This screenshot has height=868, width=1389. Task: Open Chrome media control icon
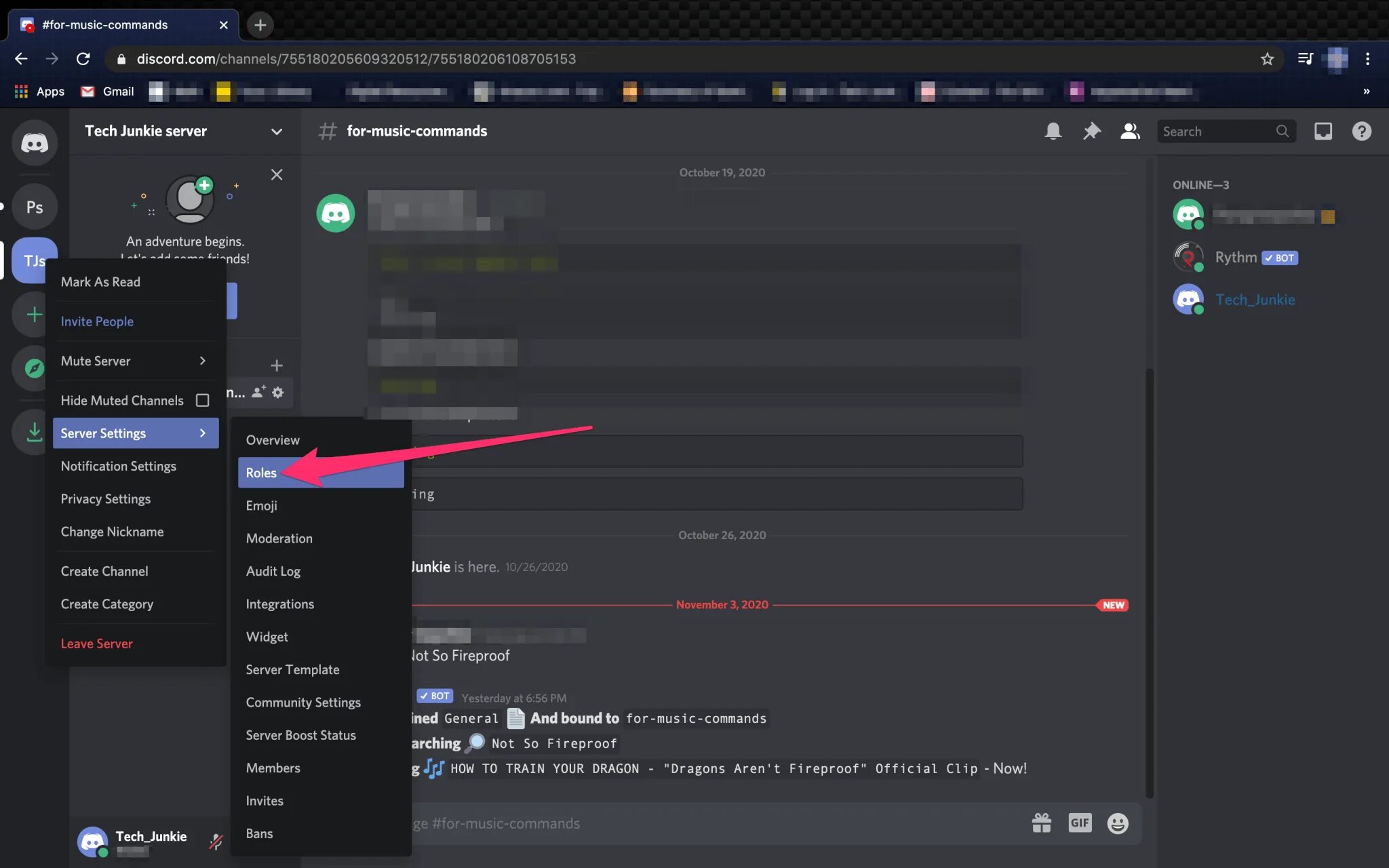[x=1305, y=59]
